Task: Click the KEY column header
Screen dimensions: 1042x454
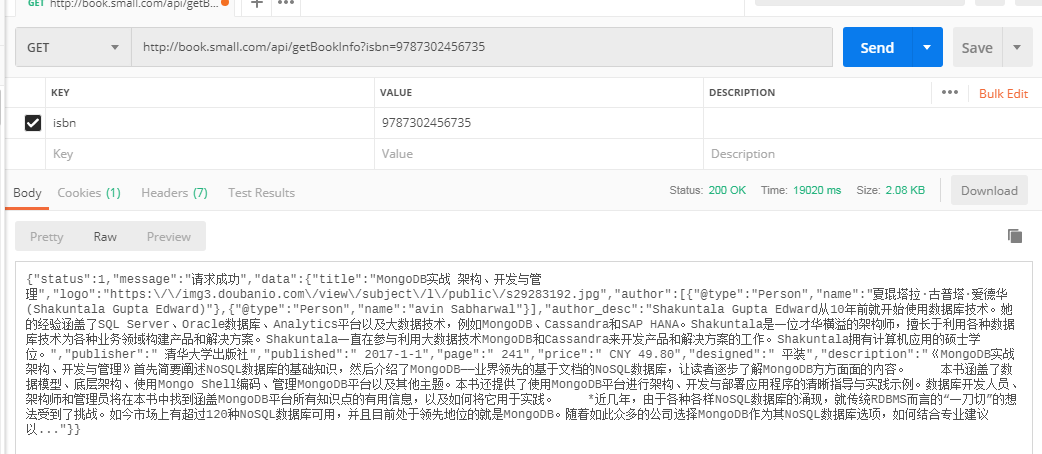Action: tap(60, 92)
